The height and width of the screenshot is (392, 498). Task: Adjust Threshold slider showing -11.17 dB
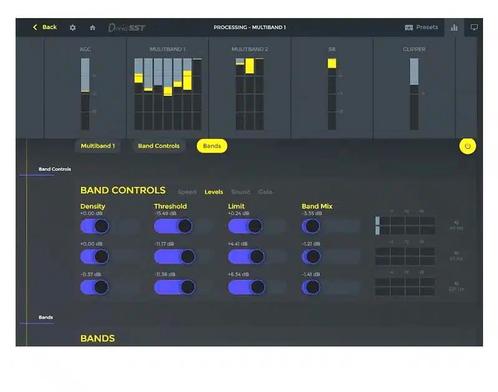[183, 257]
